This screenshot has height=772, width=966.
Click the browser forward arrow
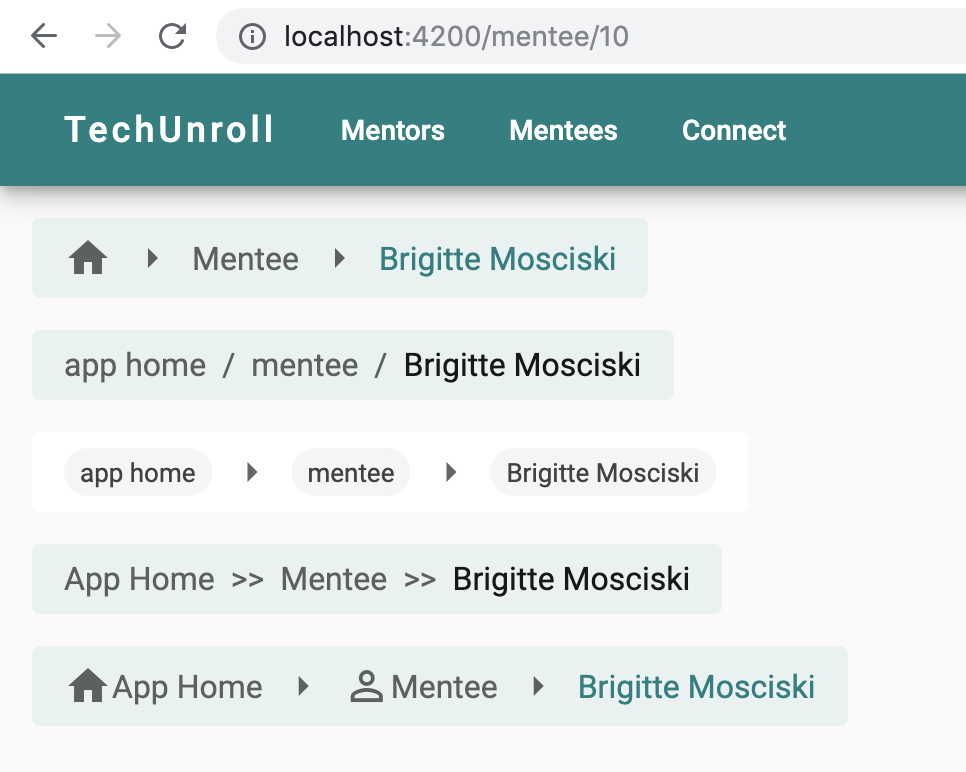(108, 37)
